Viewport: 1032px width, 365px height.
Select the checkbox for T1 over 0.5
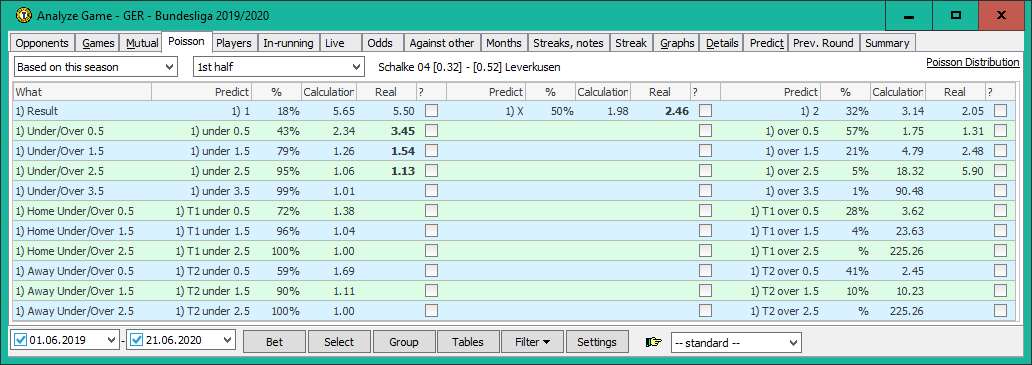tap(1000, 210)
